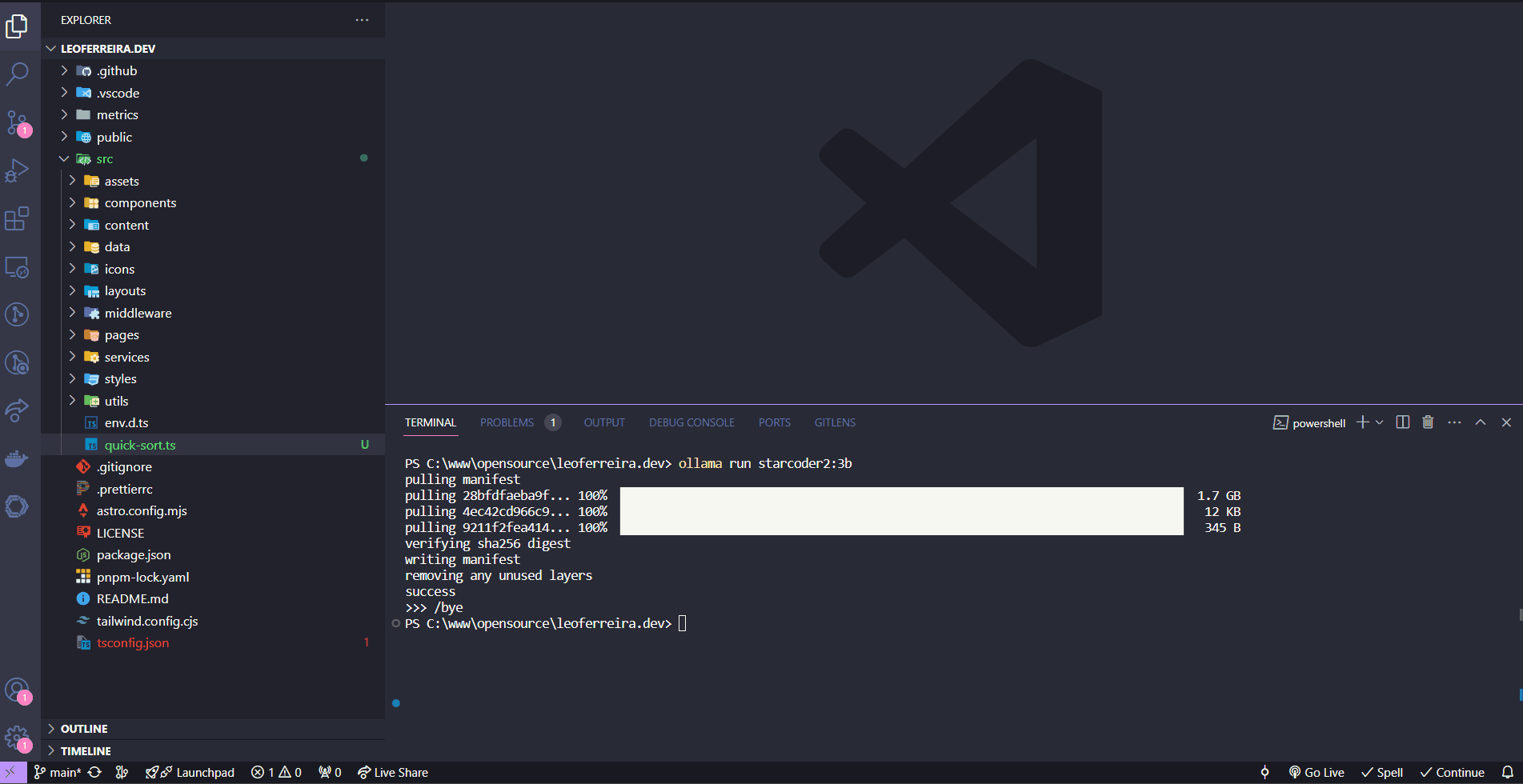Open the README.md file
The width and height of the screenshot is (1523, 784).
pos(213,599)
